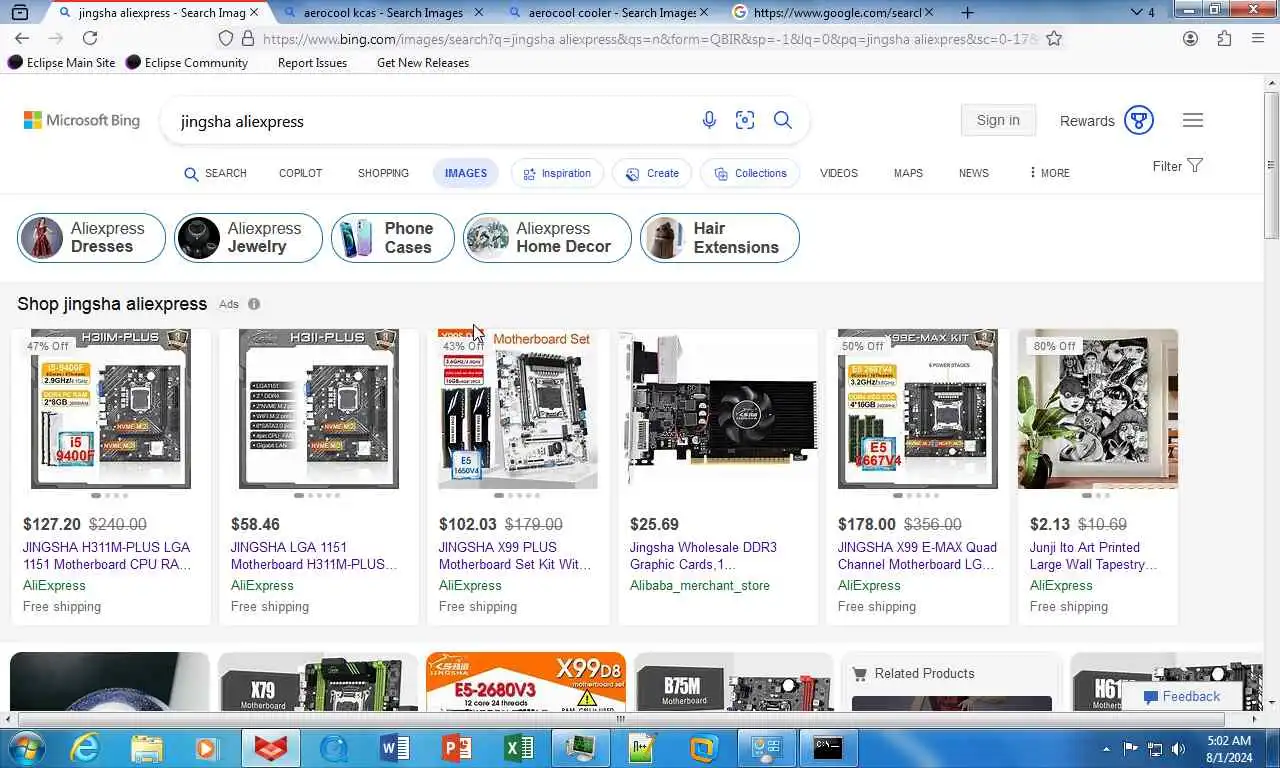This screenshot has height=768, width=1280.
Task: Open the Firefox account icon
Action: tap(1190, 38)
